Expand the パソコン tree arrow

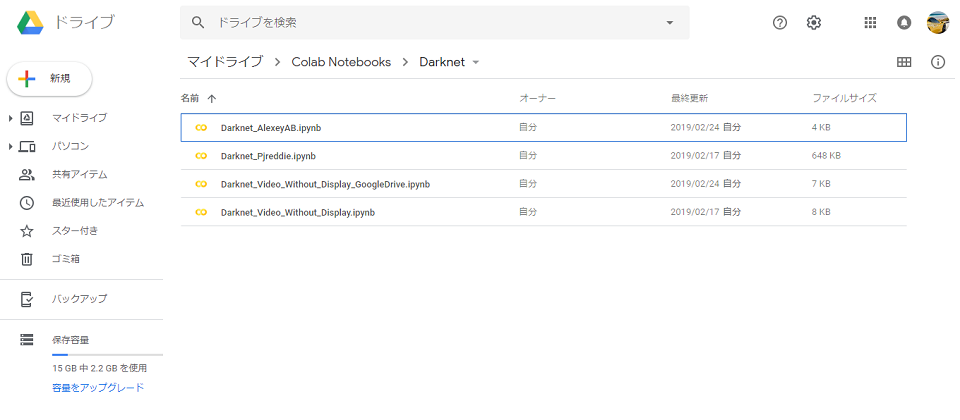click(x=10, y=146)
